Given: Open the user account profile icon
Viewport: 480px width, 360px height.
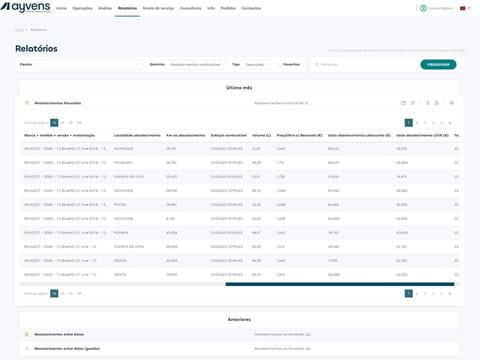Looking at the screenshot, I should (x=423, y=8).
